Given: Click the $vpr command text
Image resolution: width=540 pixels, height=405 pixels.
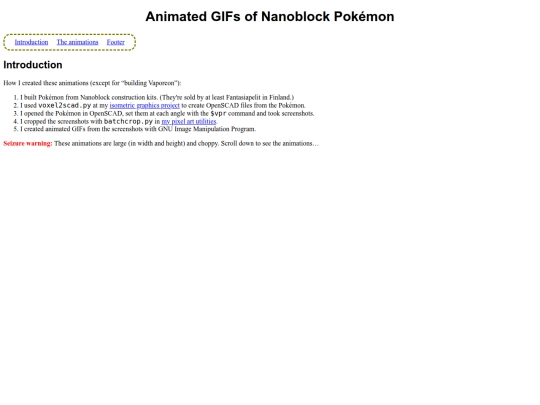Looking at the screenshot, I should (x=218, y=113).
